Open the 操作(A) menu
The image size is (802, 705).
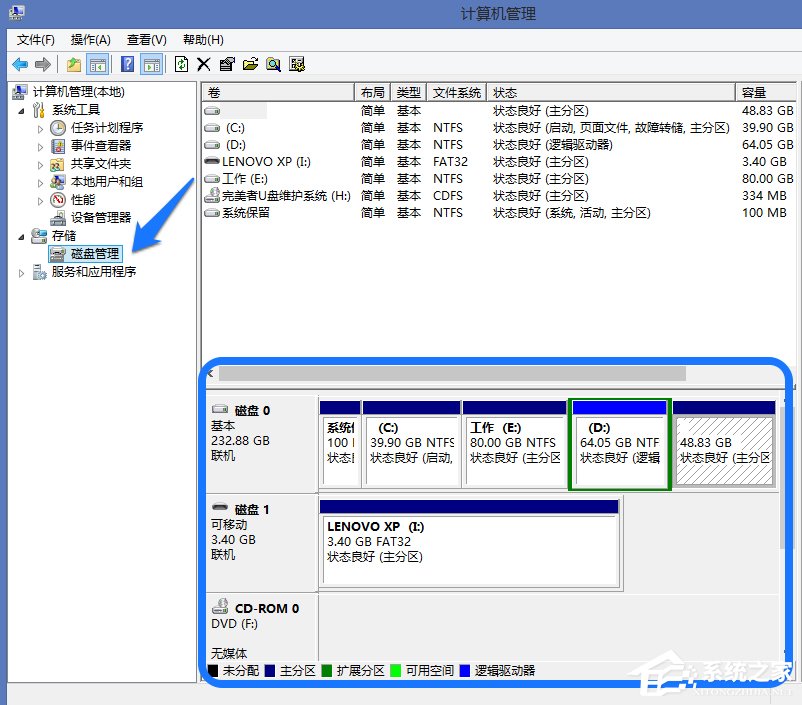pos(90,40)
